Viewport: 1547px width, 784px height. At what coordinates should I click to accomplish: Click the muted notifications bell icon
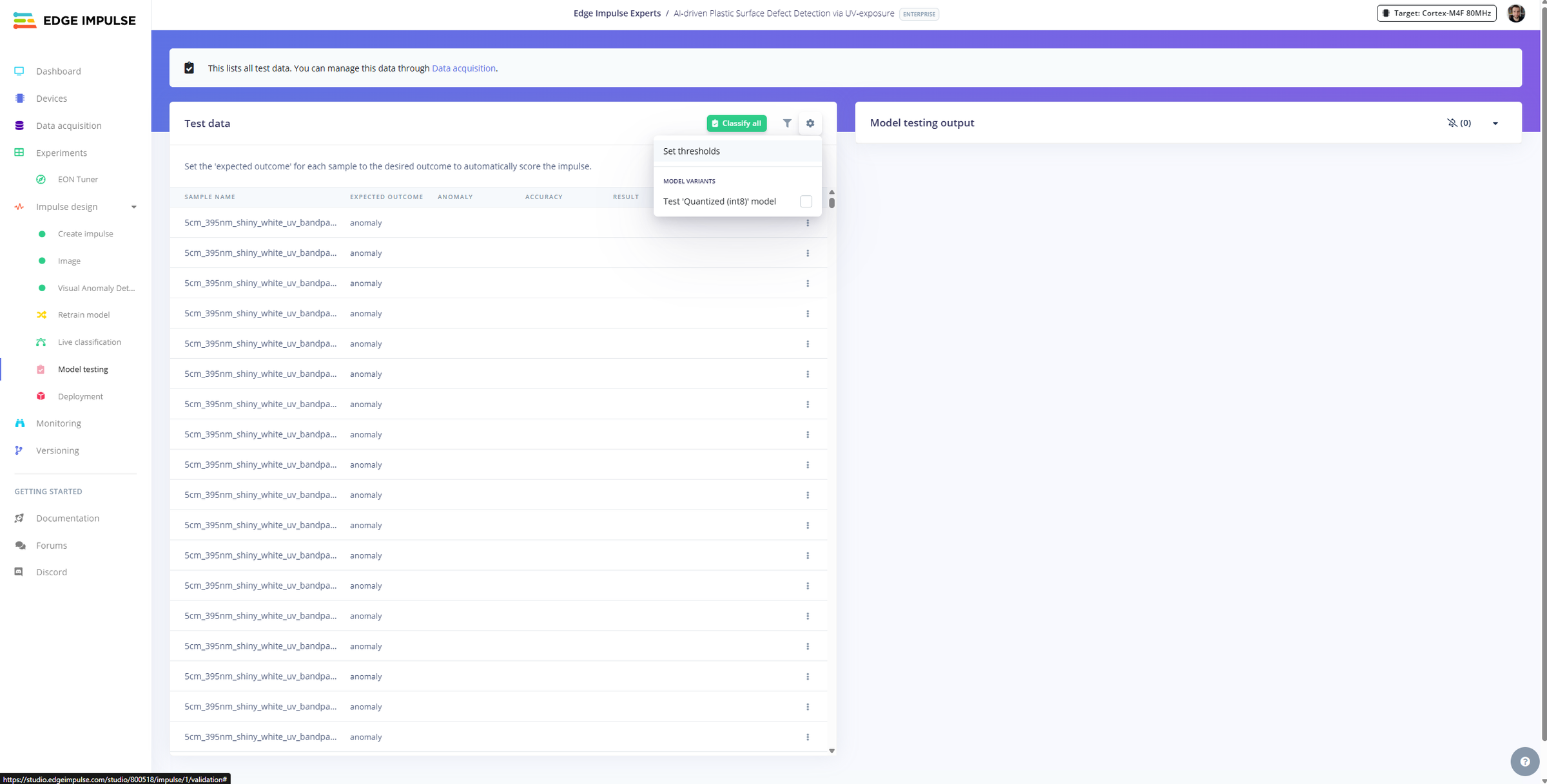tap(1452, 122)
